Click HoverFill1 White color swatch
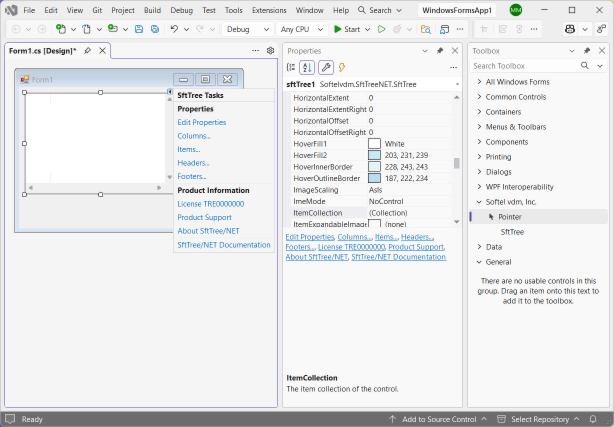The image size is (614, 427). tap(374, 144)
